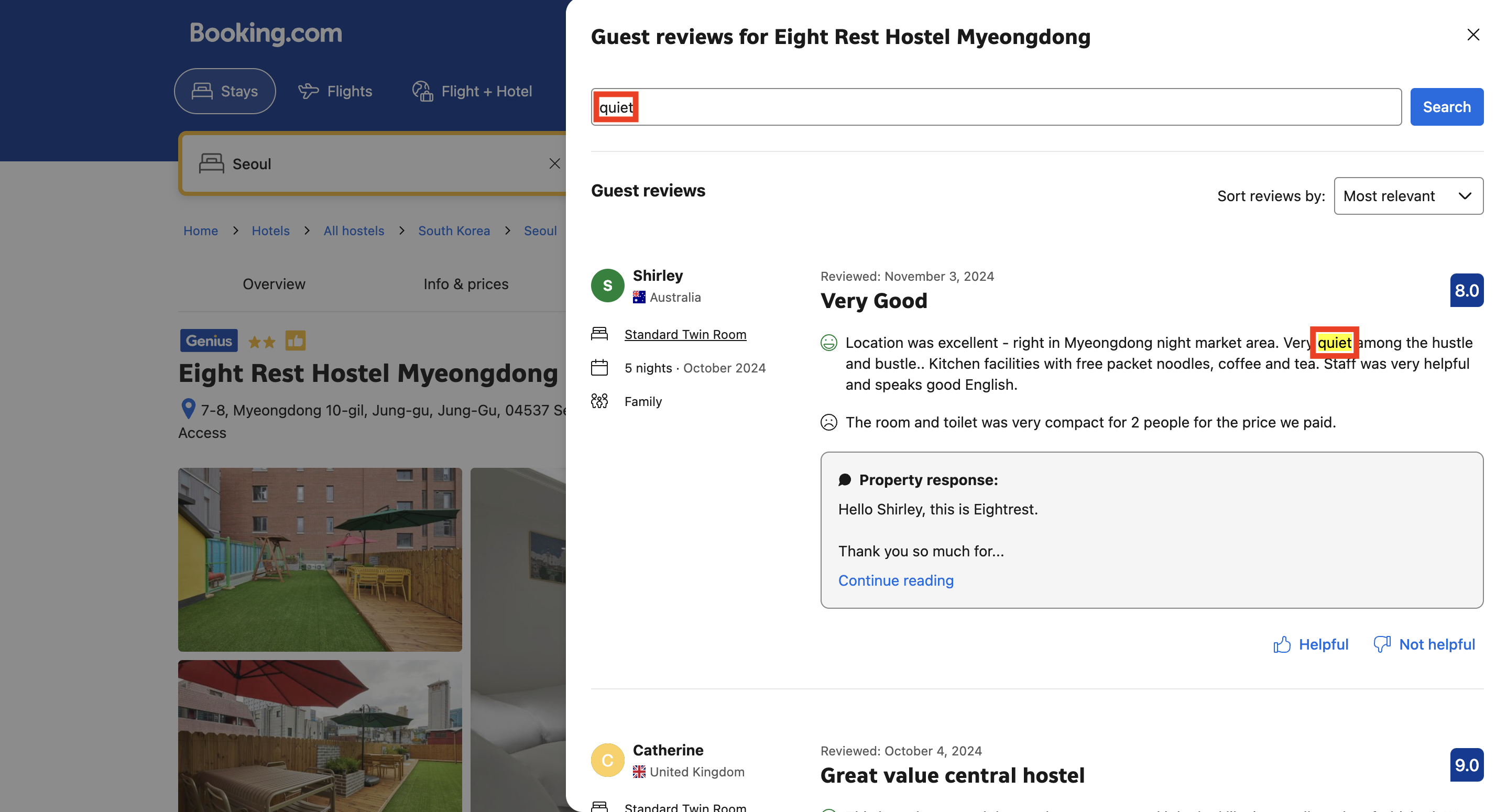This screenshot has height=812, width=1507.
Task: Click the blue map pin icon
Action: 188,408
